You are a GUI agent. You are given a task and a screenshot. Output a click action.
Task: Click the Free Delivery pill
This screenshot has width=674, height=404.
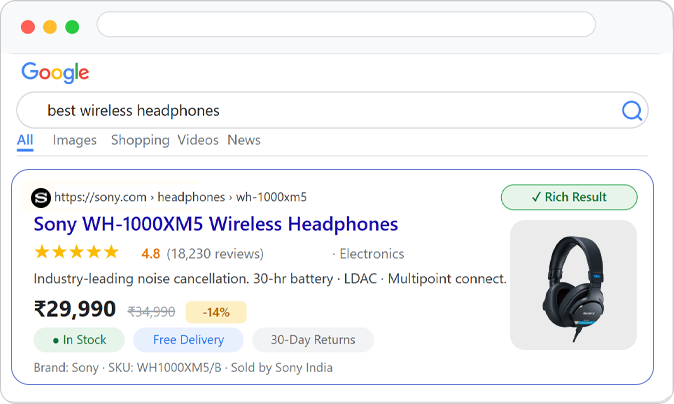(188, 340)
